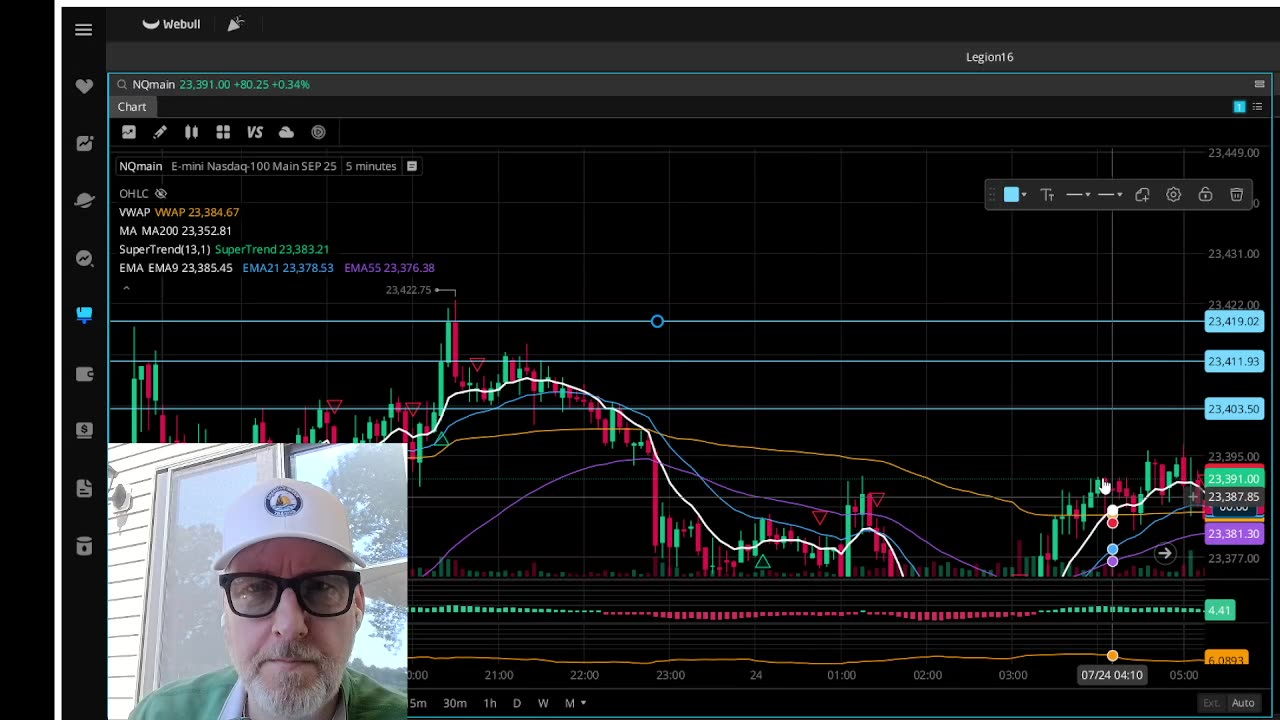
Task: Open the four-square layout grid icon
Action: tap(223, 132)
